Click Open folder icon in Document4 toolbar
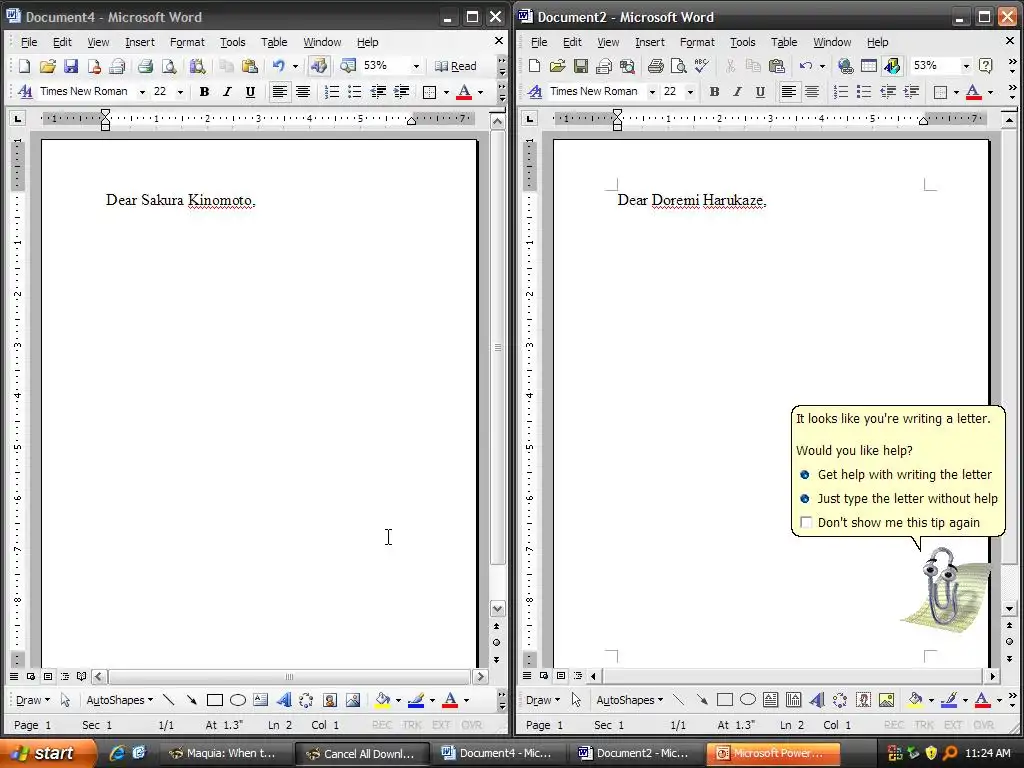Viewport: 1024px width, 768px height. point(48,66)
